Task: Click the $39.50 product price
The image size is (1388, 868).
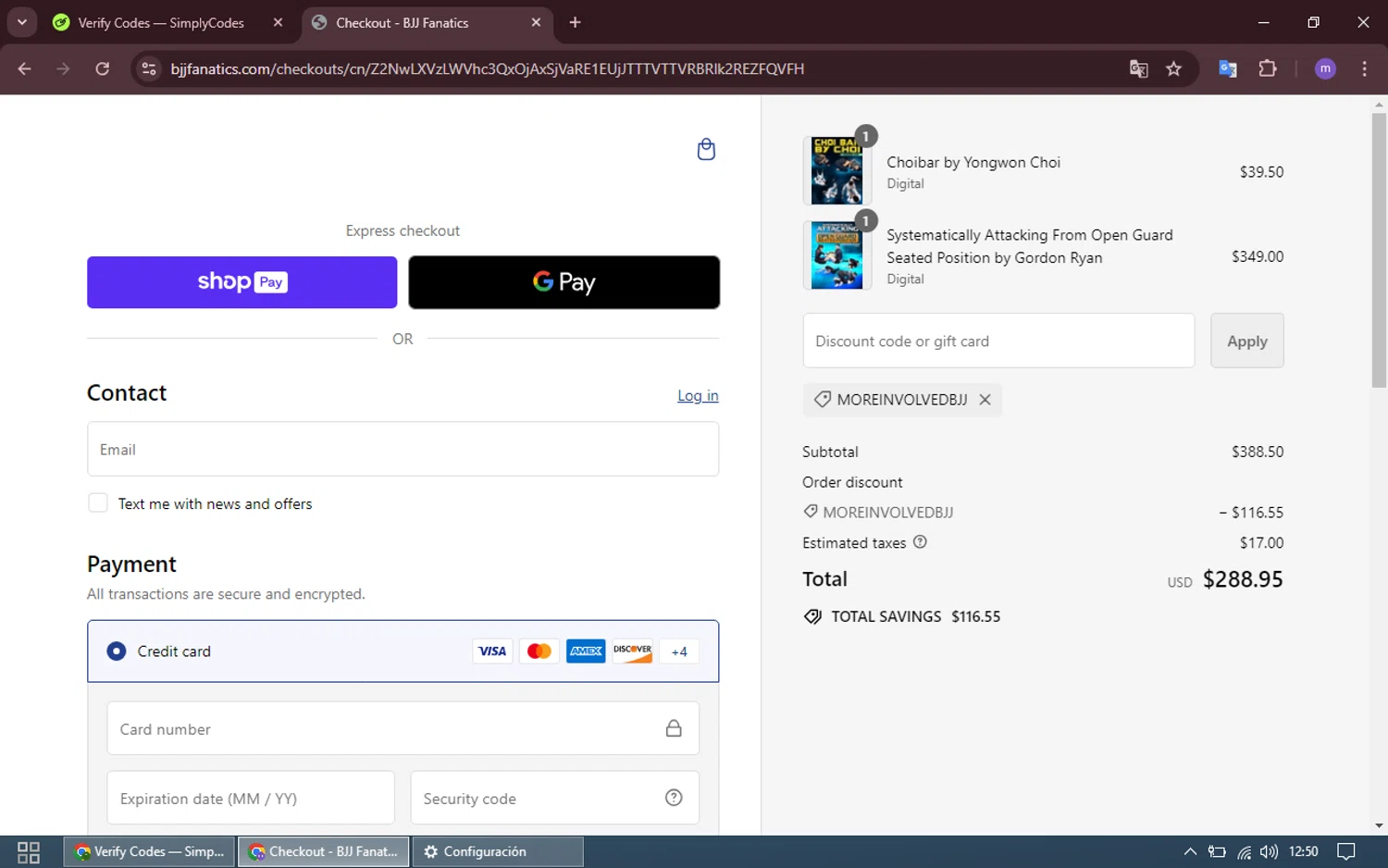Action: tap(1261, 171)
